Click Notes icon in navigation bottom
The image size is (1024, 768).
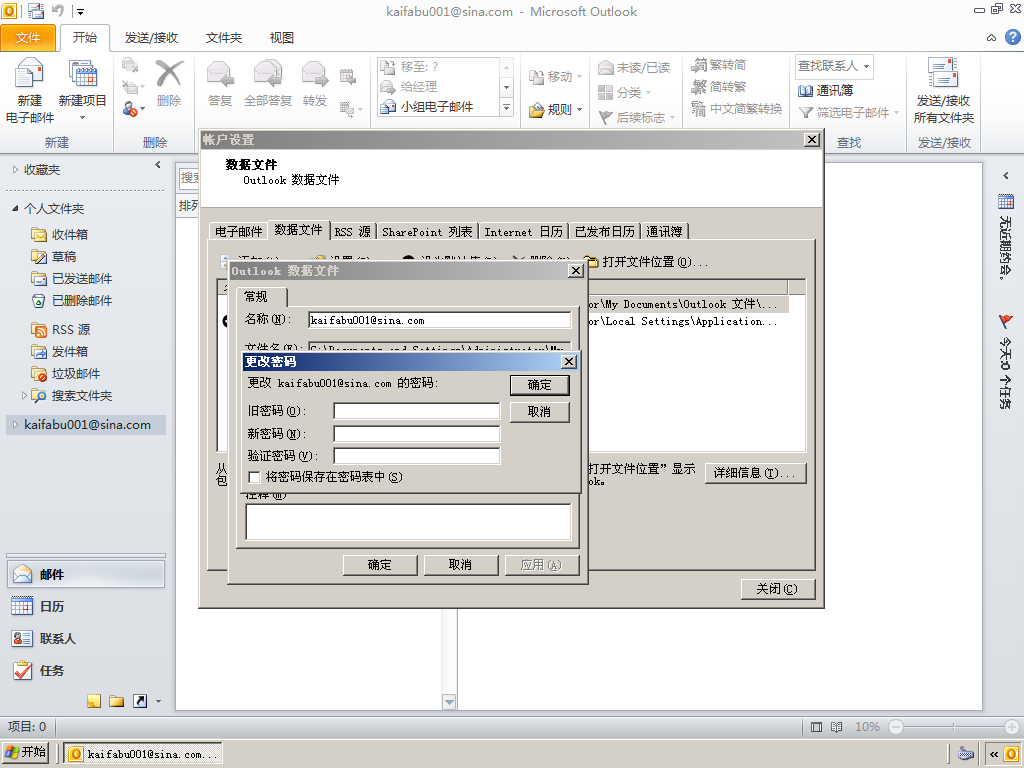pyautogui.click(x=94, y=701)
